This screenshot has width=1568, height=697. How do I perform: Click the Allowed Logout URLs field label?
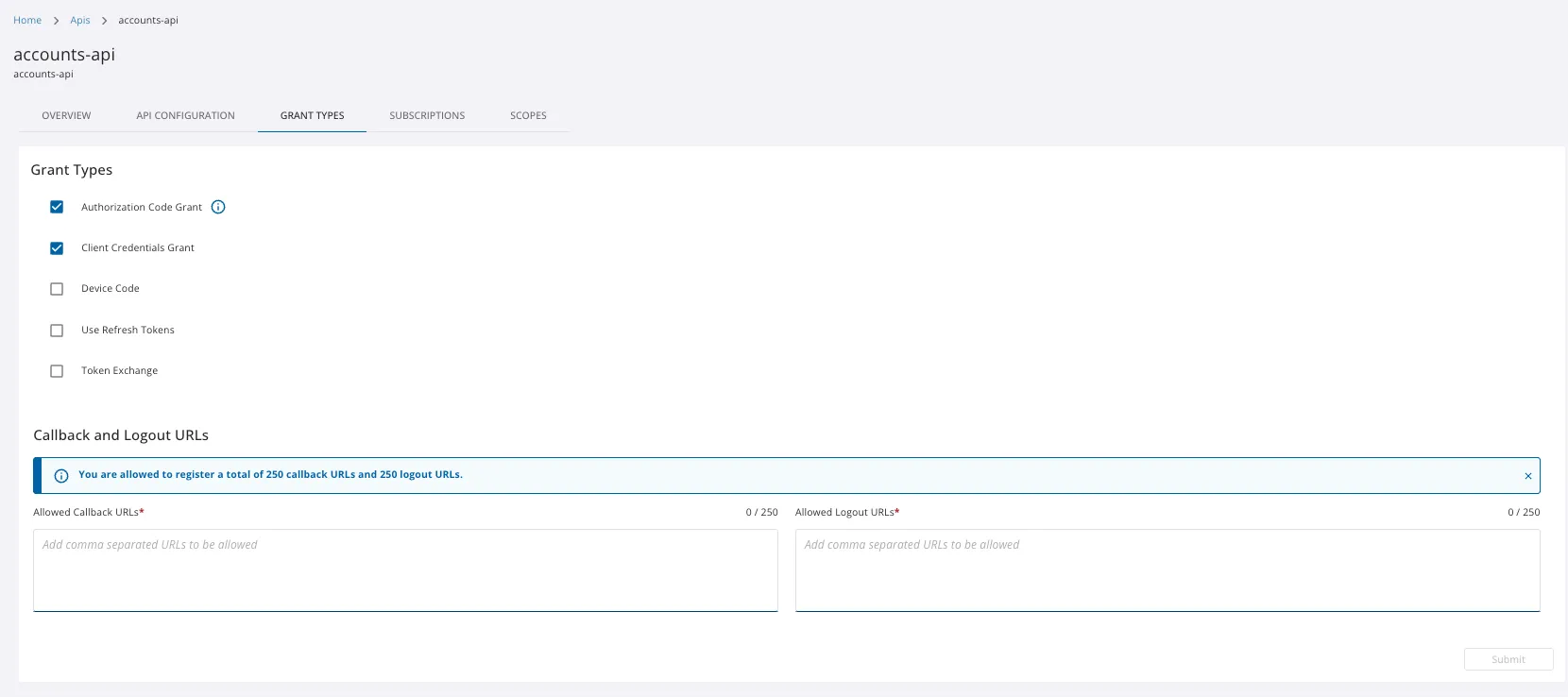[x=847, y=512]
